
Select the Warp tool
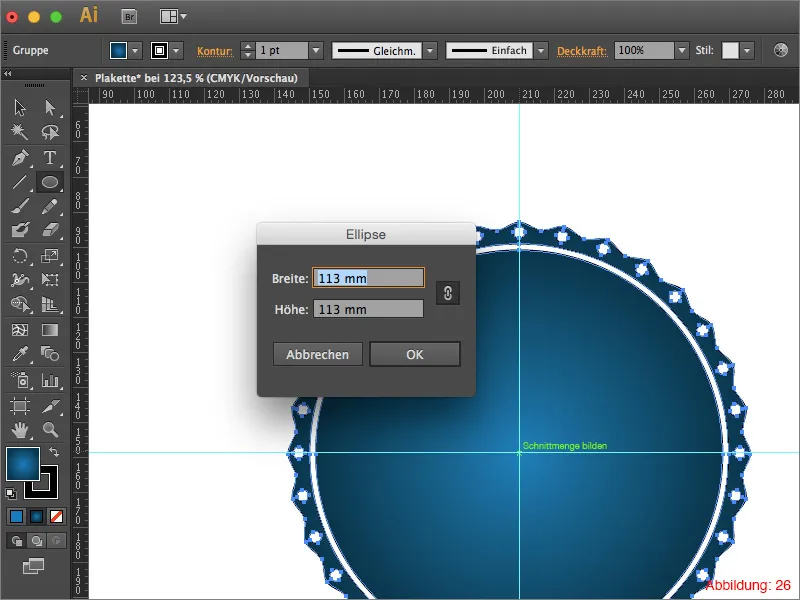coord(20,279)
